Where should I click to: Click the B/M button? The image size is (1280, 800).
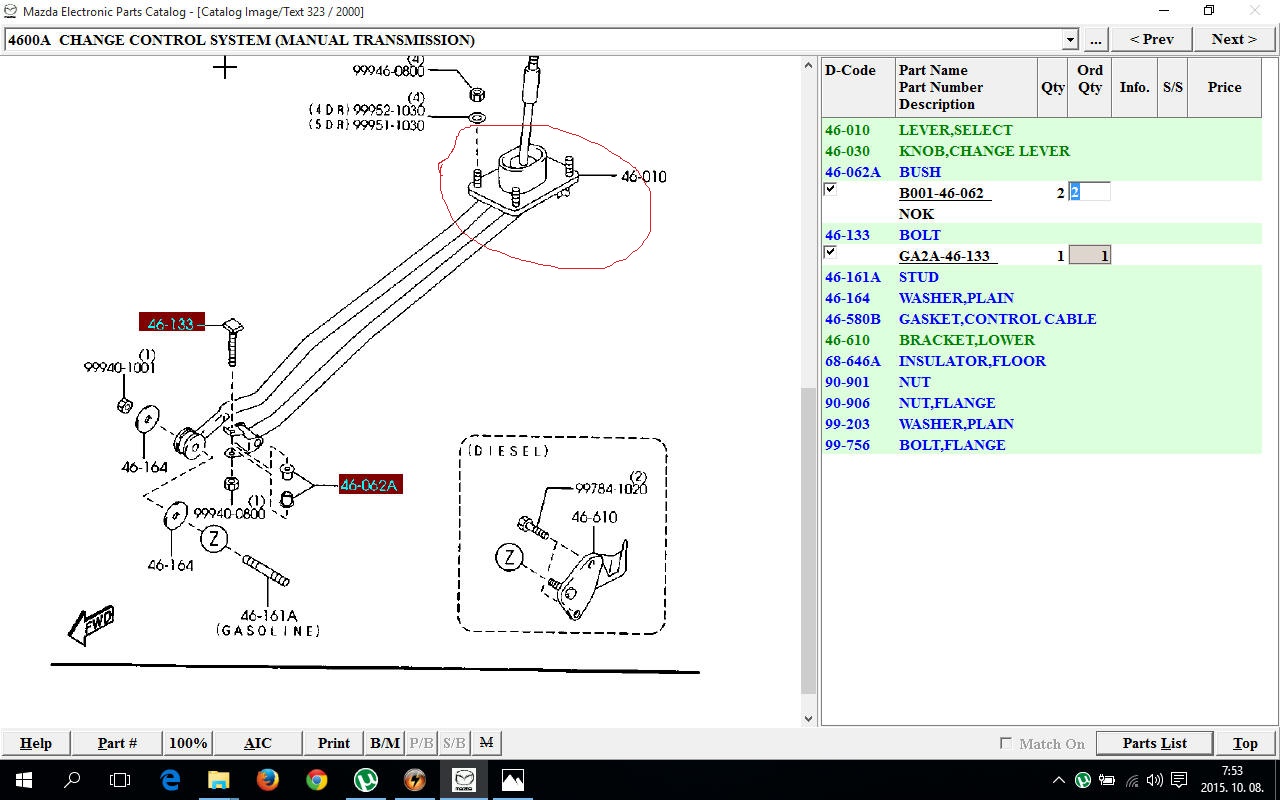pyautogui.click(x=385, y=743)
